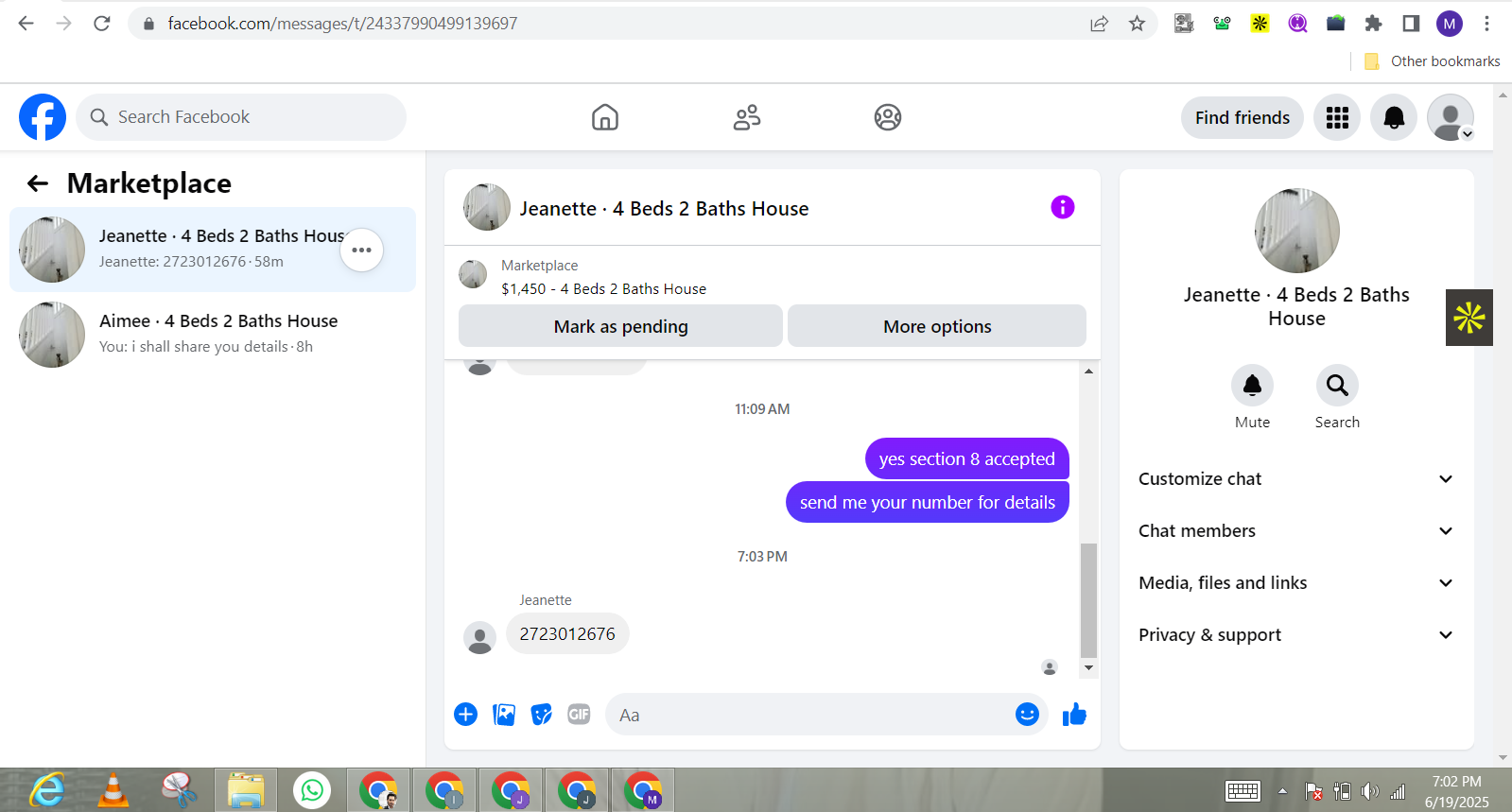Screen dimensions: 1512x812
Task: Focus the Search Facebook field
Action: click(x=241, y=117)
